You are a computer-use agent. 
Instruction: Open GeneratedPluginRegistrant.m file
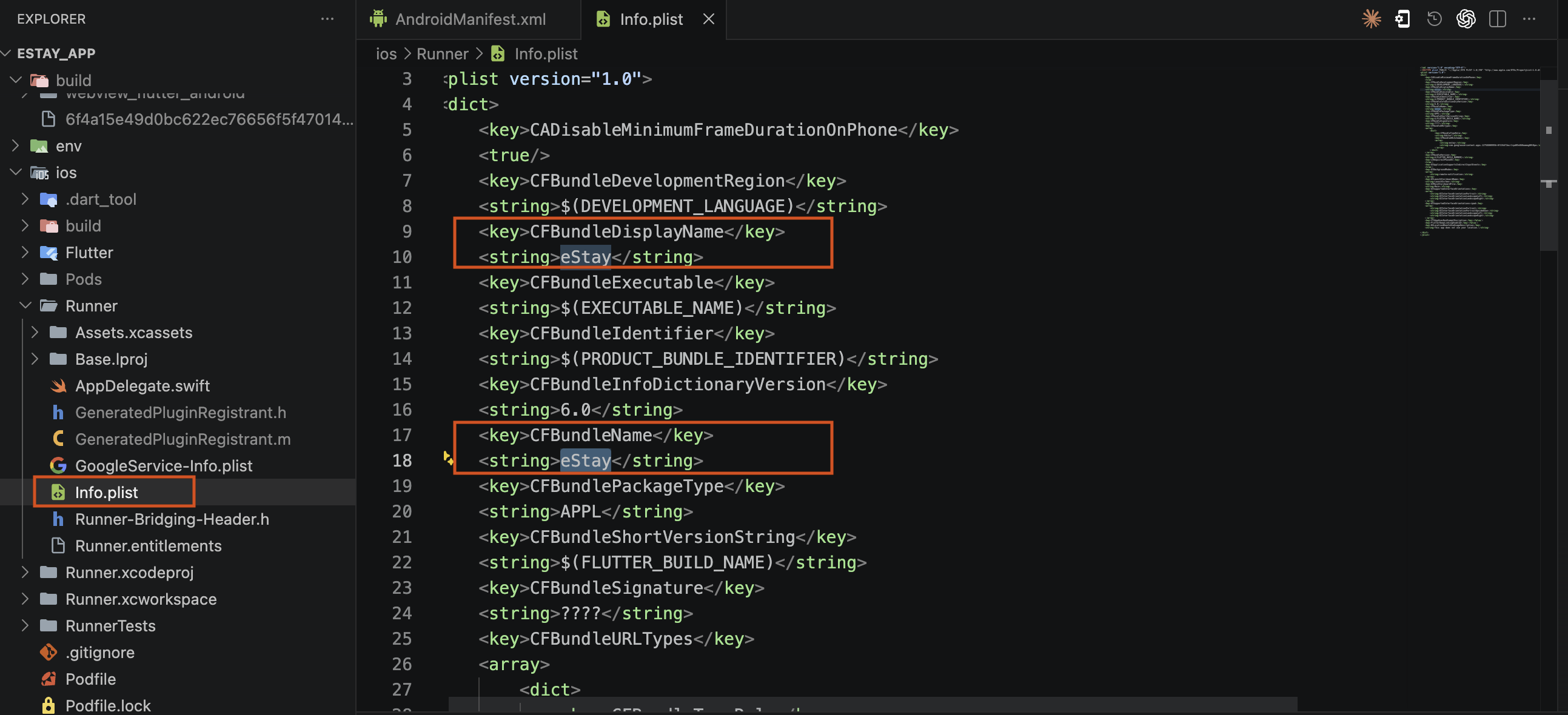click(x=183, y=439)
